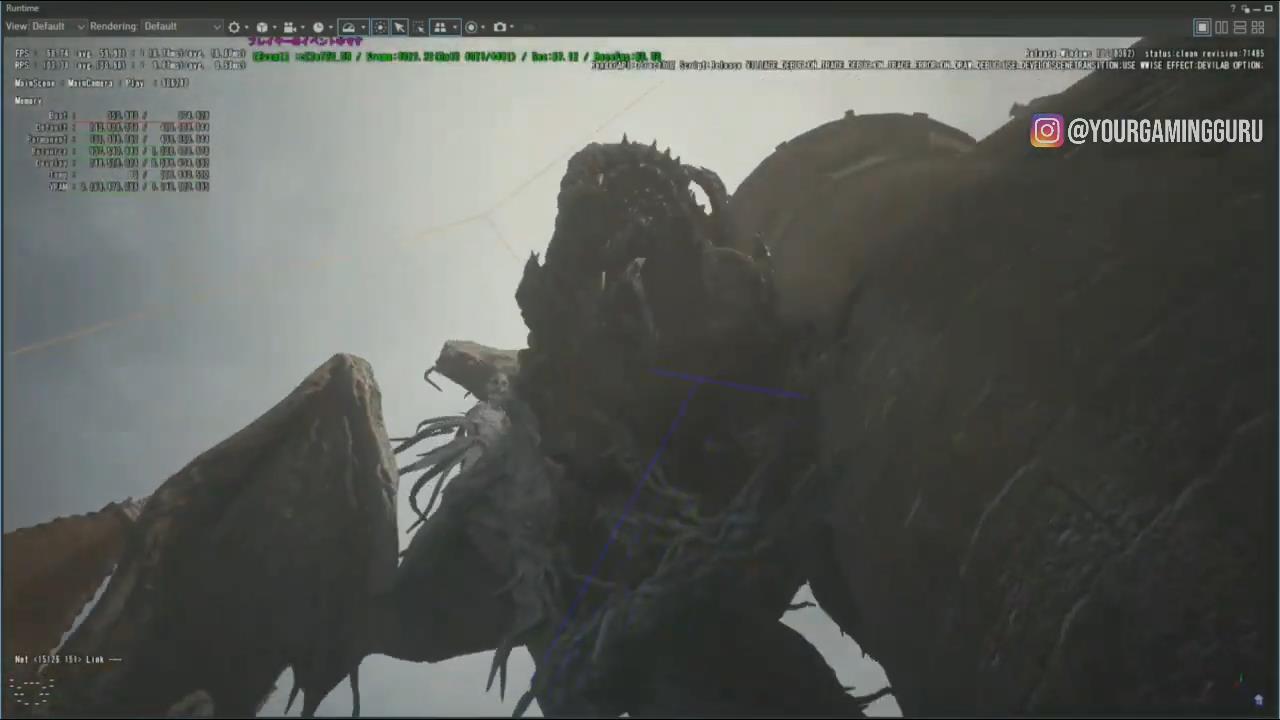Expand the binoculars view dropdown arrow
The image size is (1280, 720).
click(x=455, y=27)
